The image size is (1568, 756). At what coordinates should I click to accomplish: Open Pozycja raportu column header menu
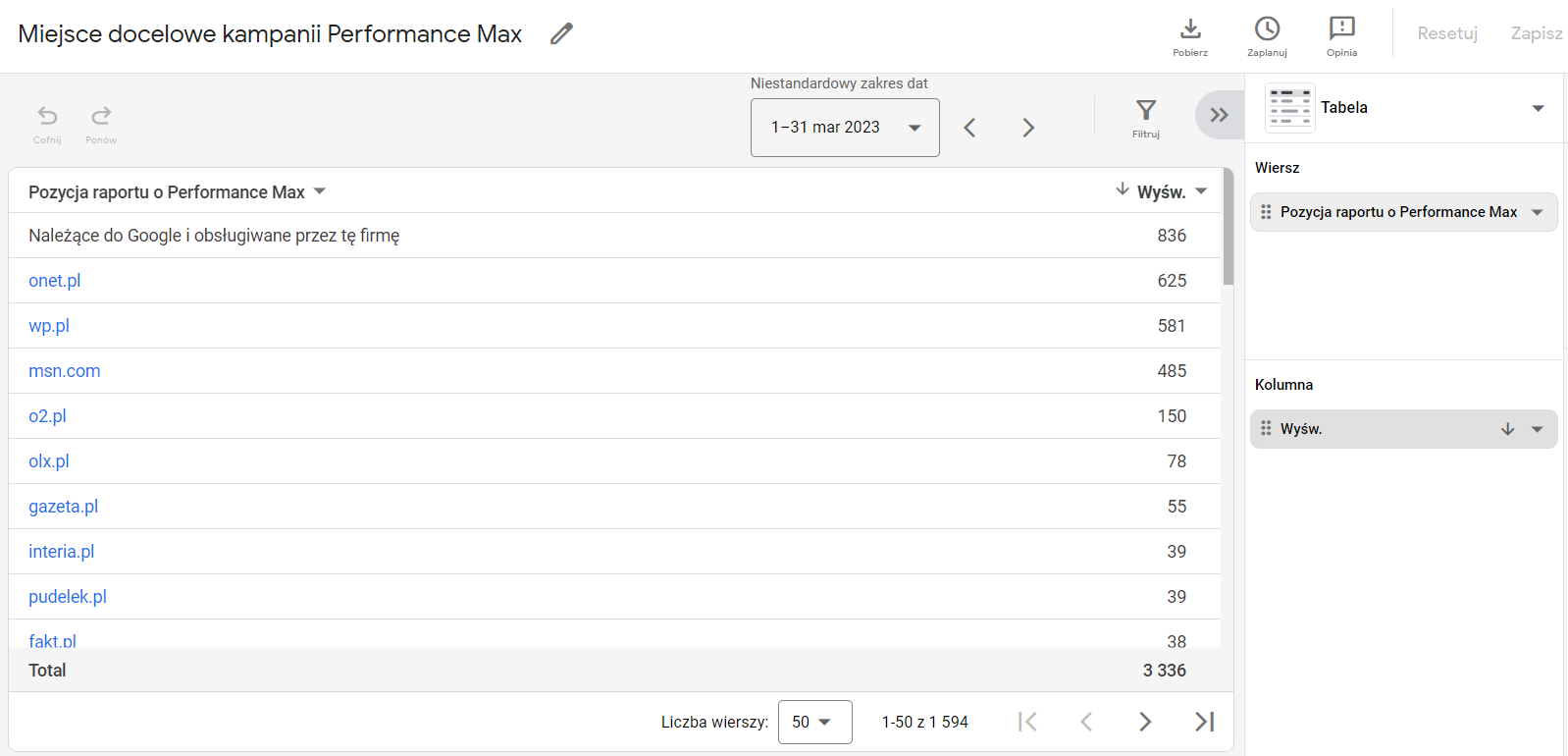click(x=319, y=191)
